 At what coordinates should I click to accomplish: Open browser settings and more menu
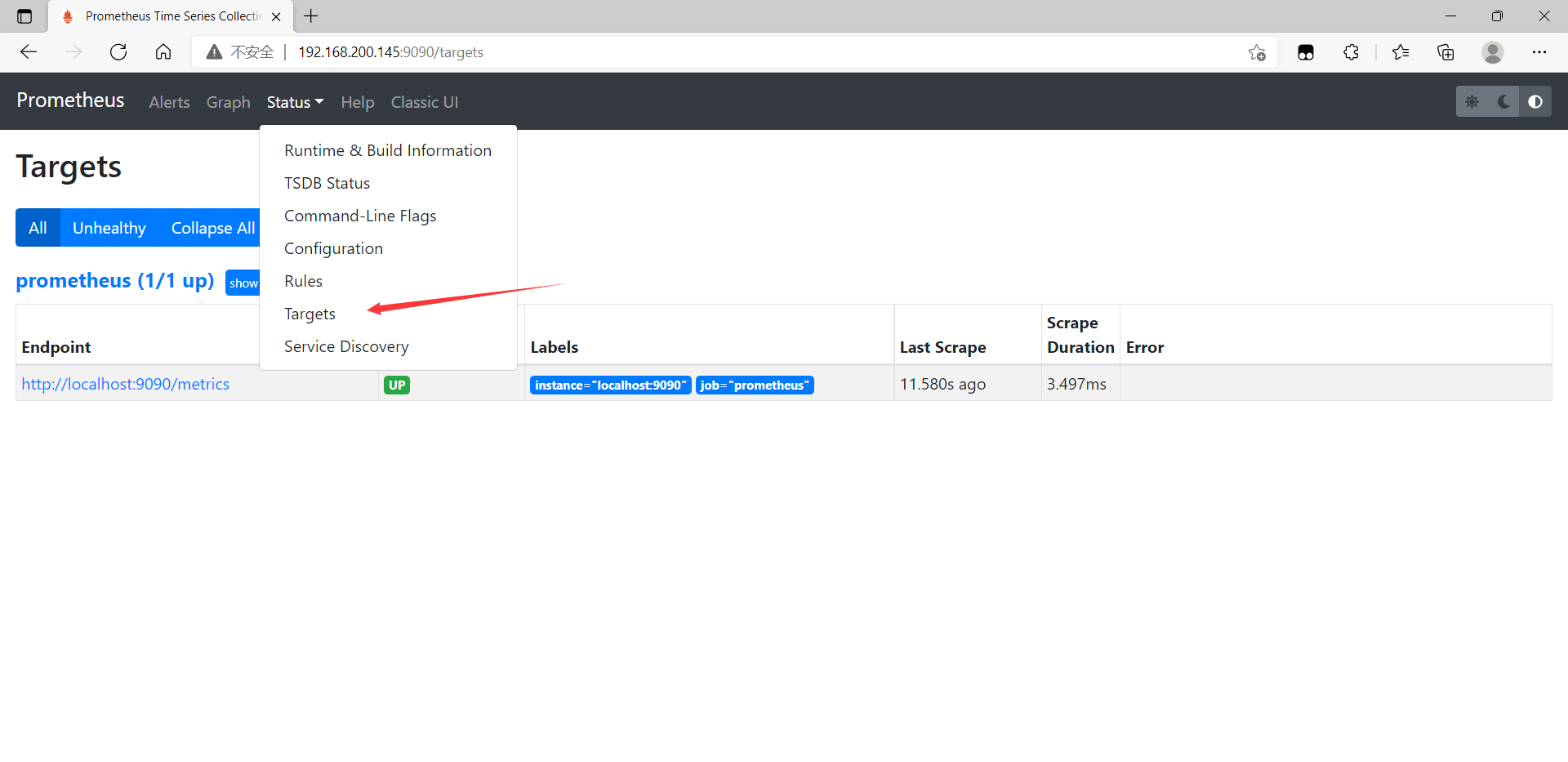[1539, 52]
